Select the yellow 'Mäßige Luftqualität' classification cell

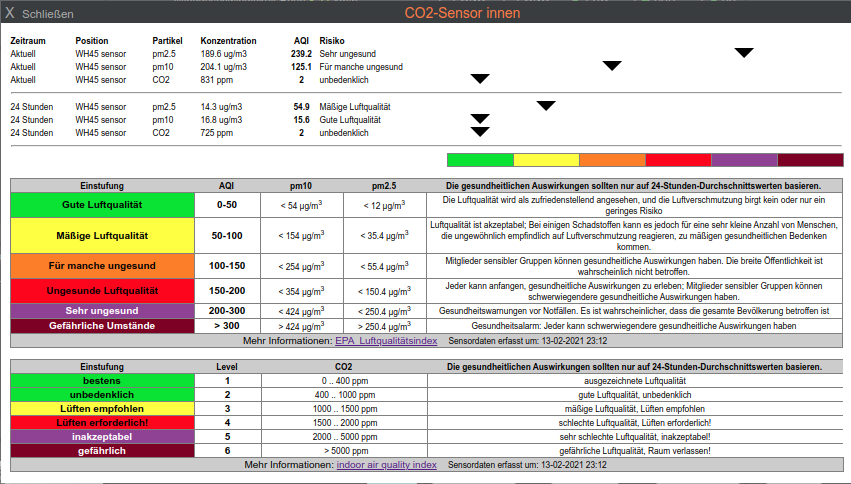click(x=102, y=235)
